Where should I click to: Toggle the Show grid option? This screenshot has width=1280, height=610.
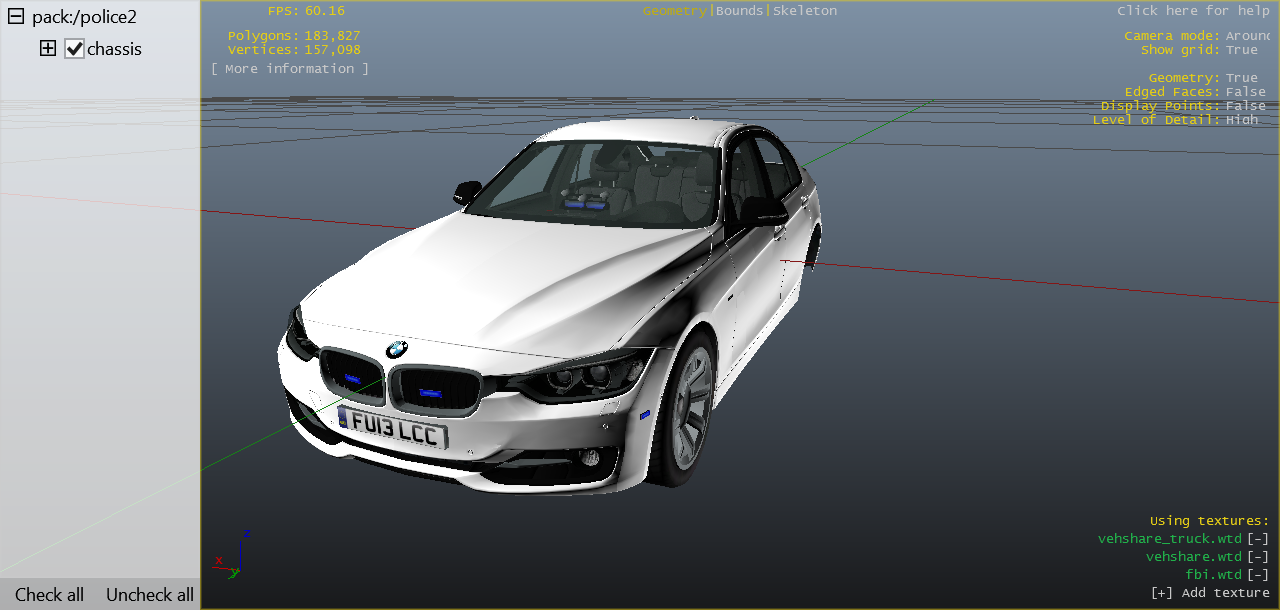(1242, 50)
